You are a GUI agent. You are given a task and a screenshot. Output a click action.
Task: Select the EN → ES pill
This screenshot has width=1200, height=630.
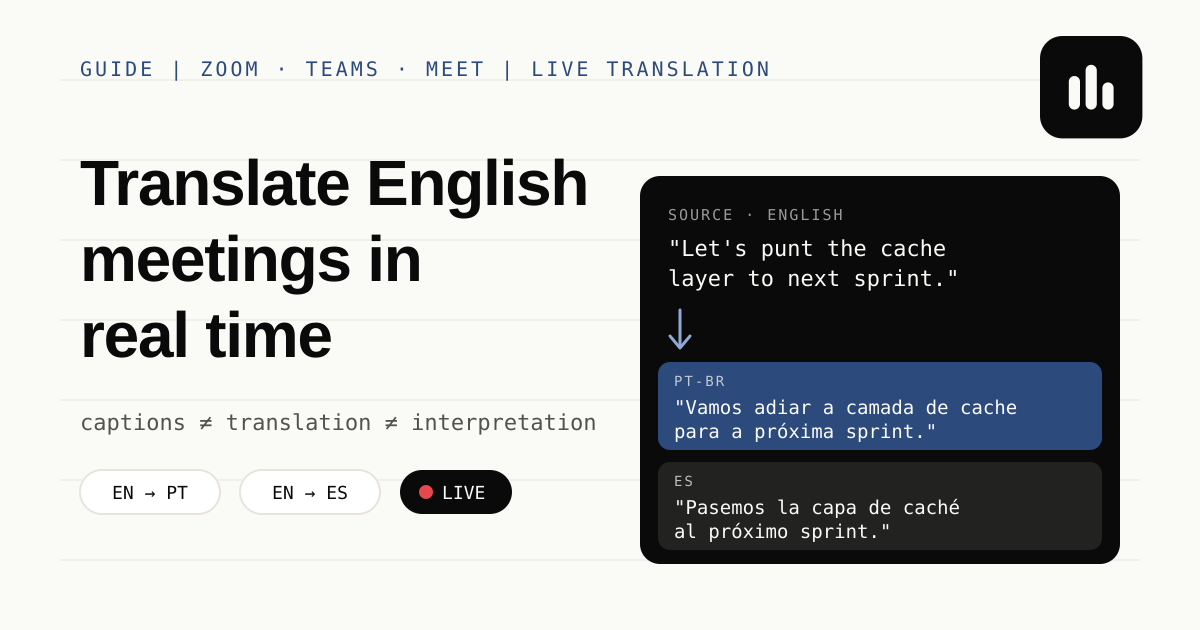coord(310,492)
